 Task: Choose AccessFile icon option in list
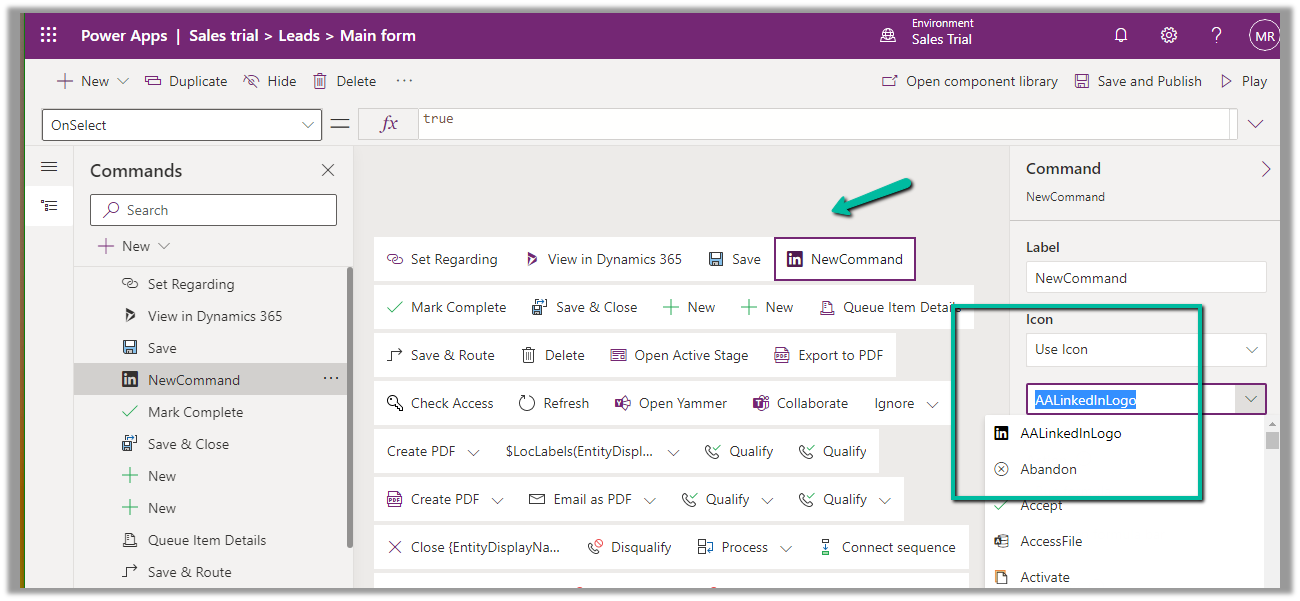pyautogui.click(x=1050, y=541)
